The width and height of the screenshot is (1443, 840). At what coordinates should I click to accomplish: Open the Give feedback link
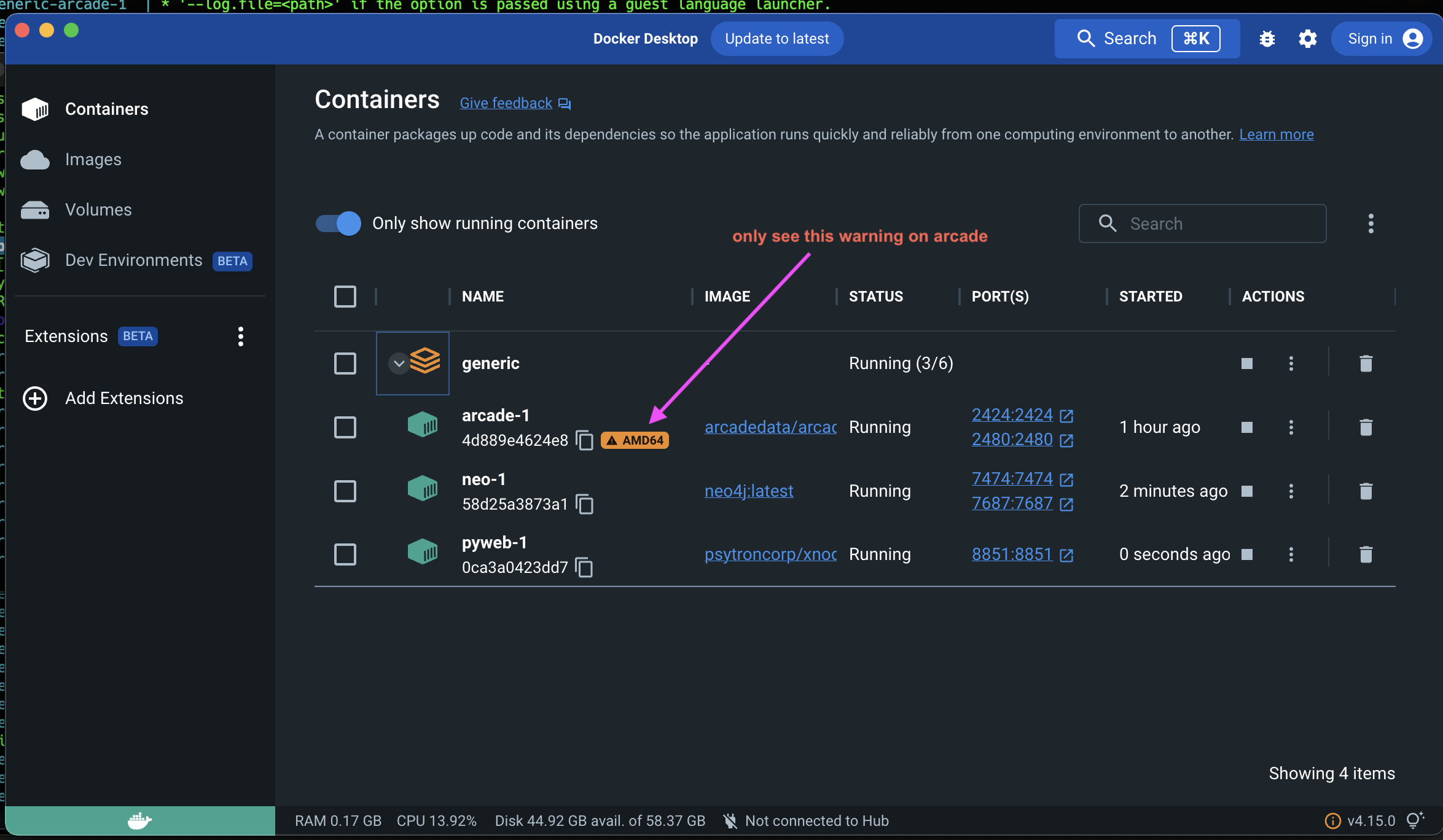(x=506, y=103)
